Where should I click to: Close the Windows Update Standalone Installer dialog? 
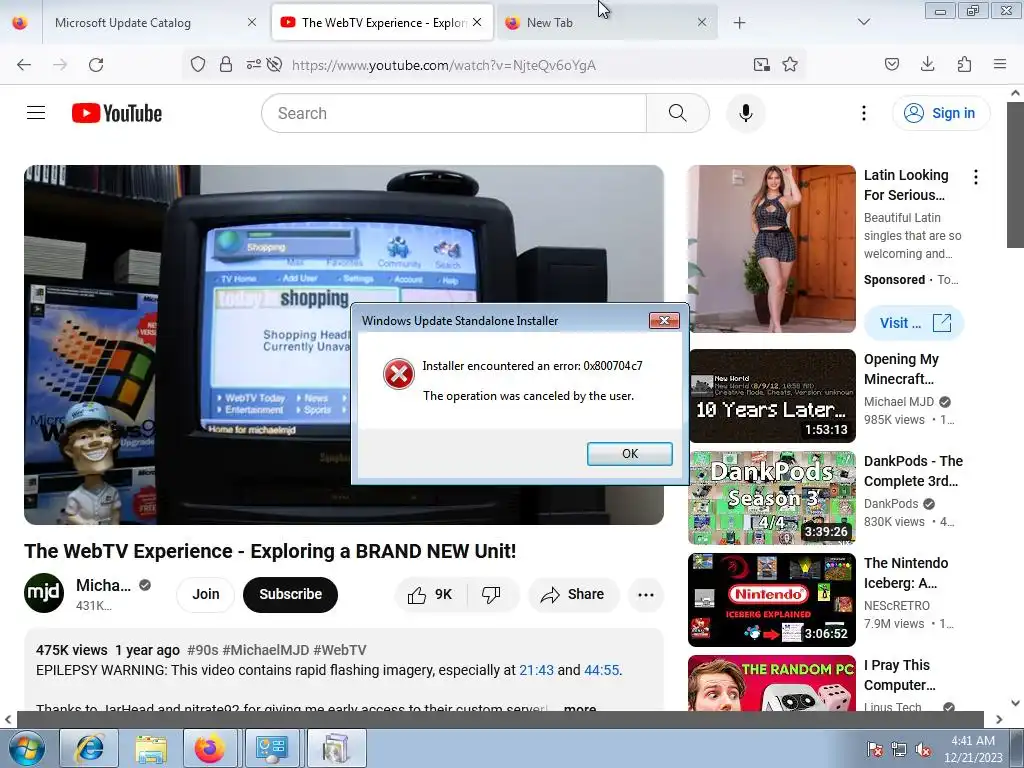pyautogui.click(x=664, y=321)
